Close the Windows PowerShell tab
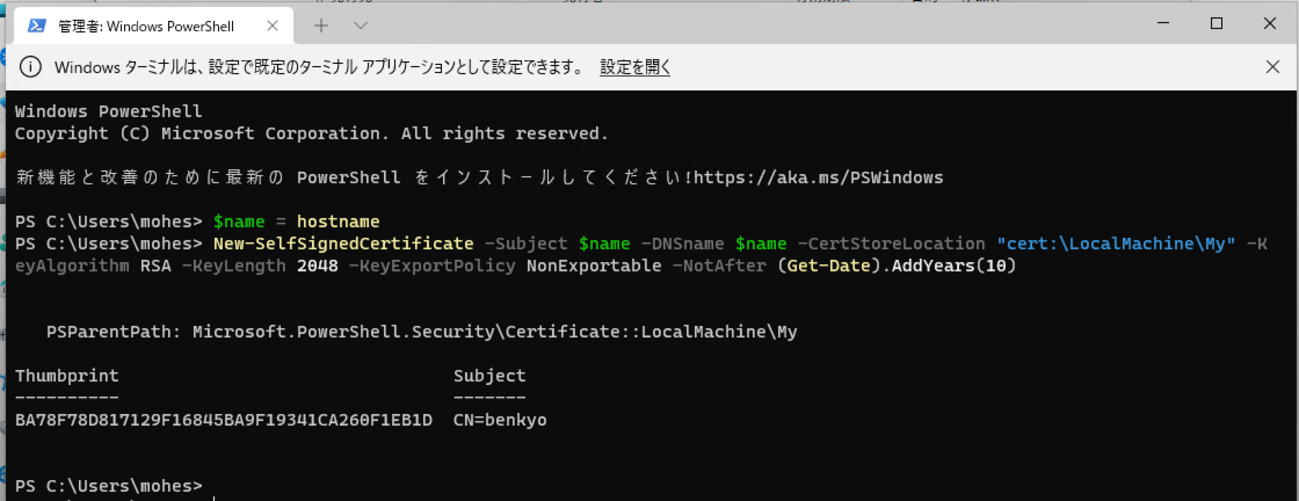Screen dimensions: 1299x501 274,25
